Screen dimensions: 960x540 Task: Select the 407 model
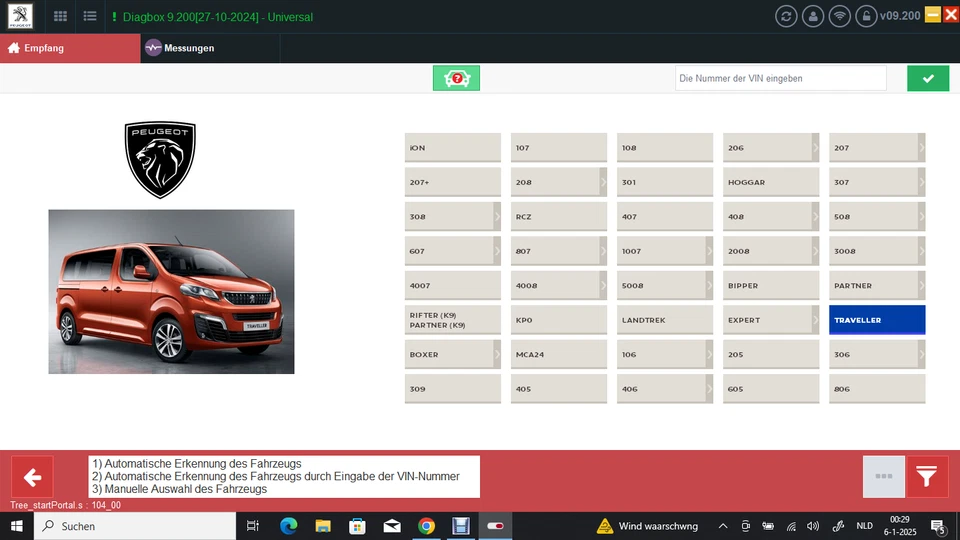pyautogui.click(x=665, y=217)
